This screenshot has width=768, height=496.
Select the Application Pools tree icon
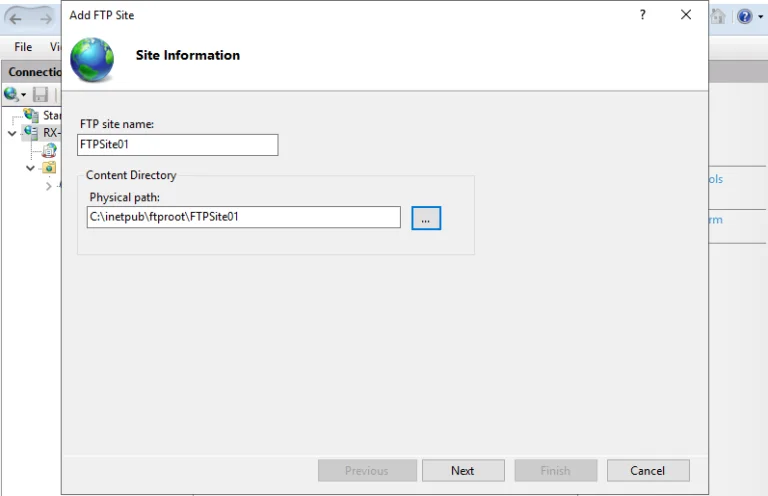point(49,150)
